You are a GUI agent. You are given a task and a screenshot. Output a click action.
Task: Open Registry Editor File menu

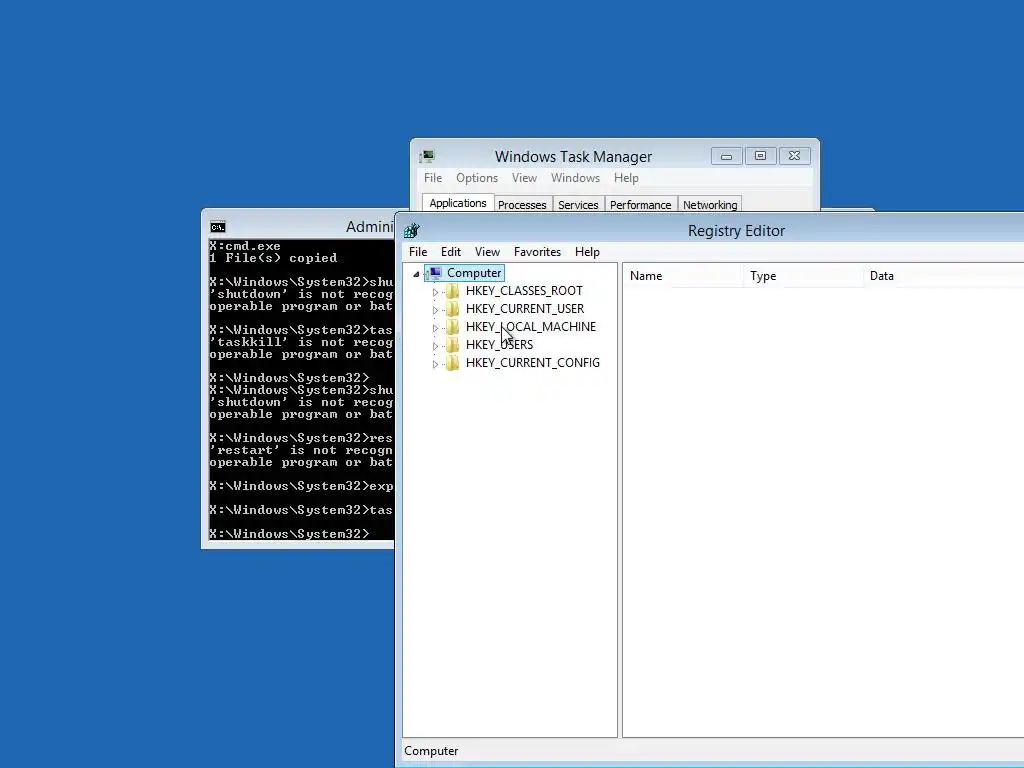[418, 252]
